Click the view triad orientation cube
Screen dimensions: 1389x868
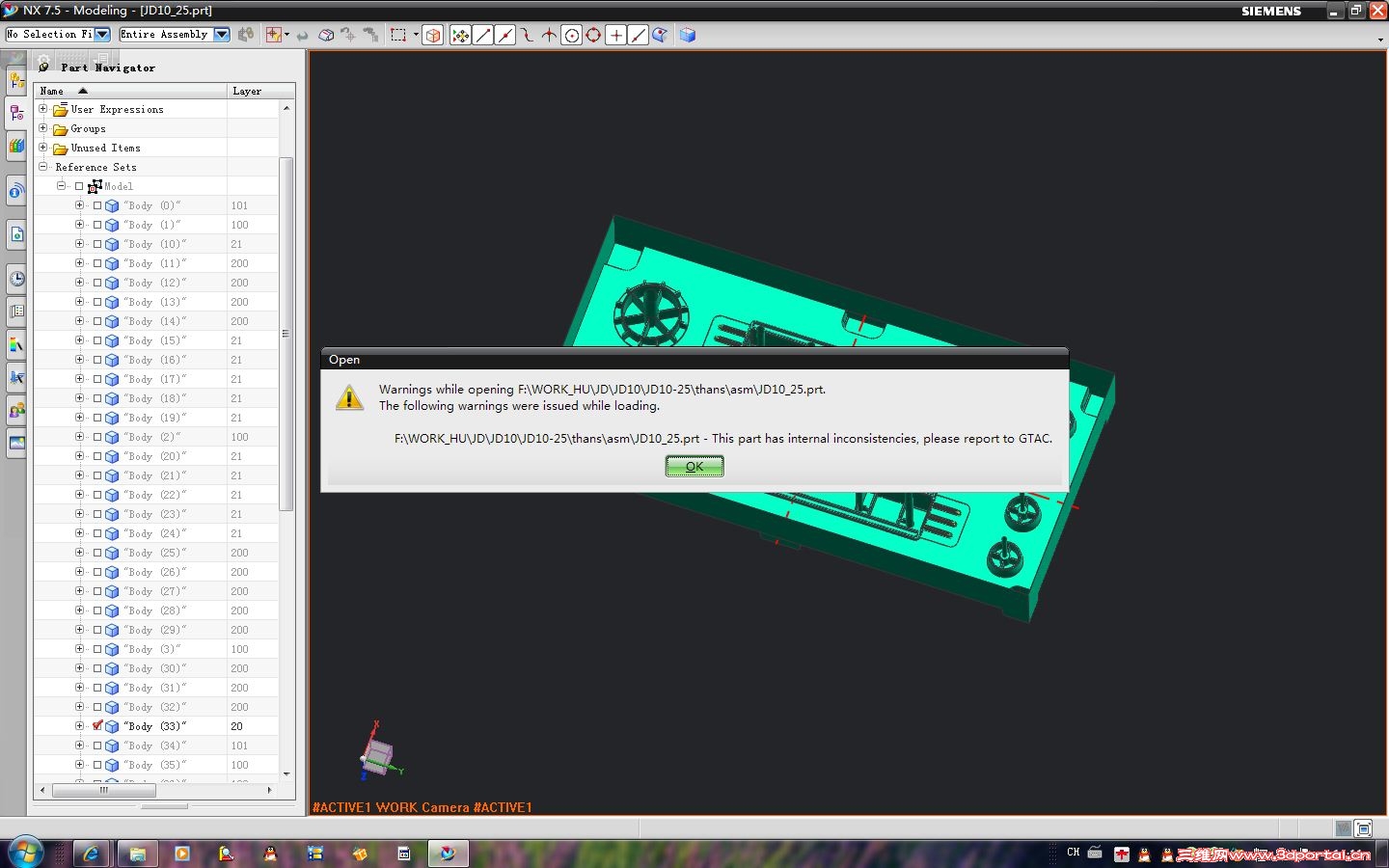point(378,757)
